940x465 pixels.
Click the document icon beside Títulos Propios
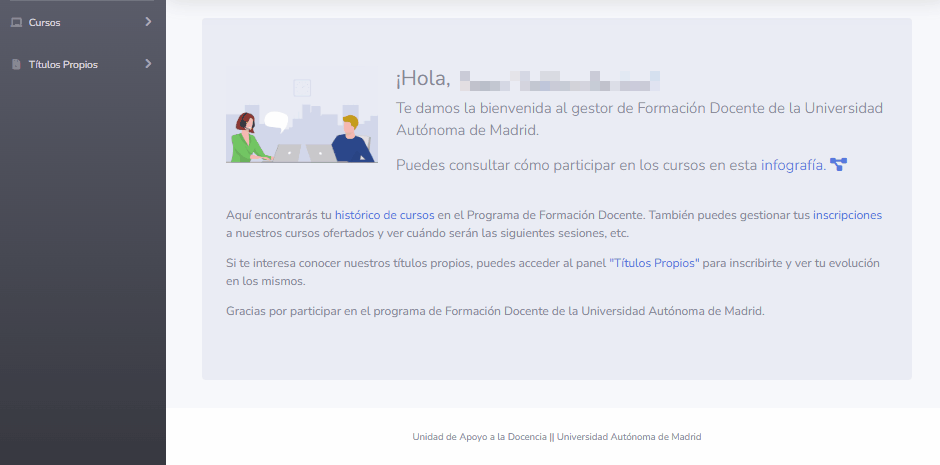(16, 65)
